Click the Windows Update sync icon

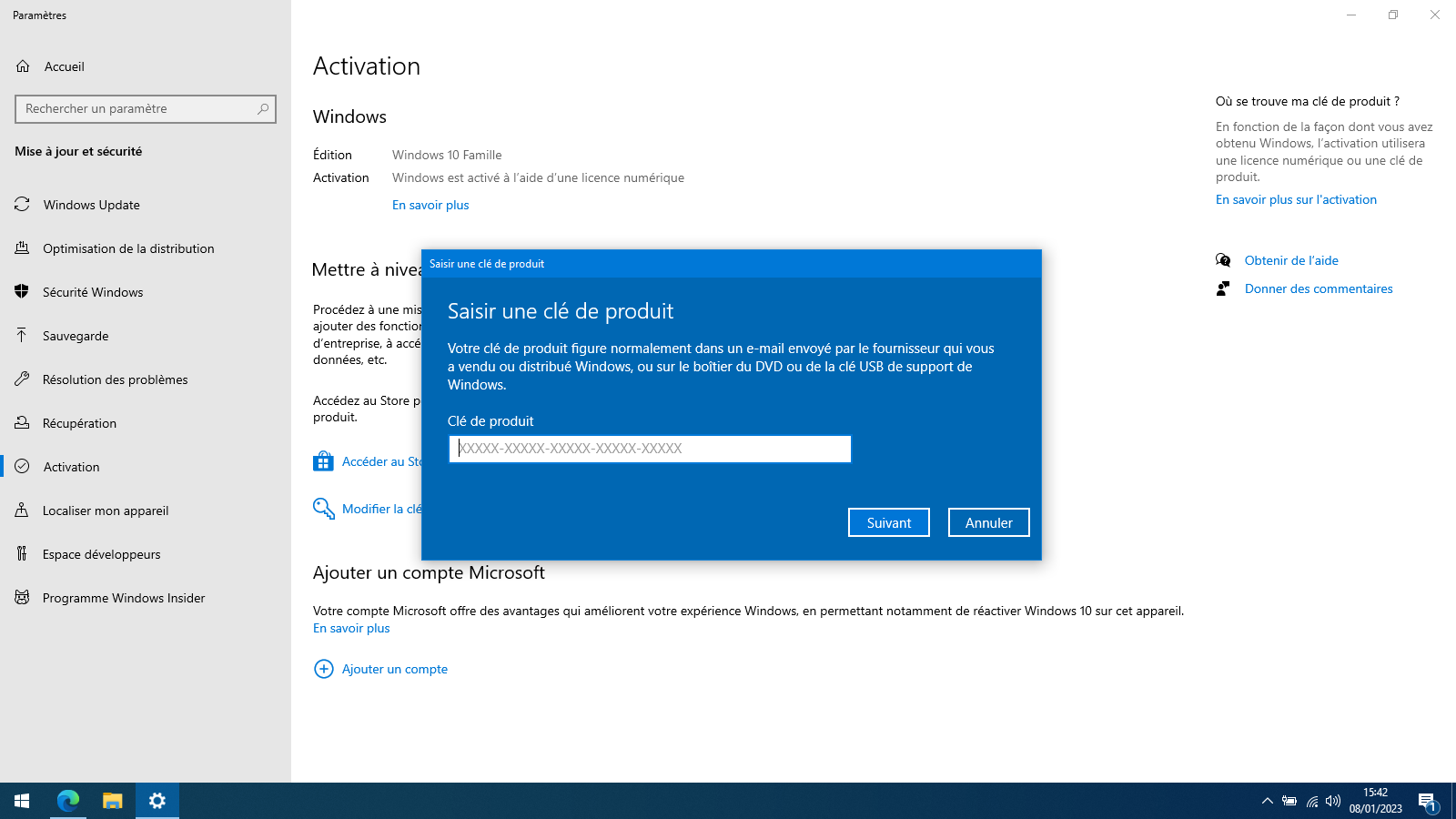22,205
